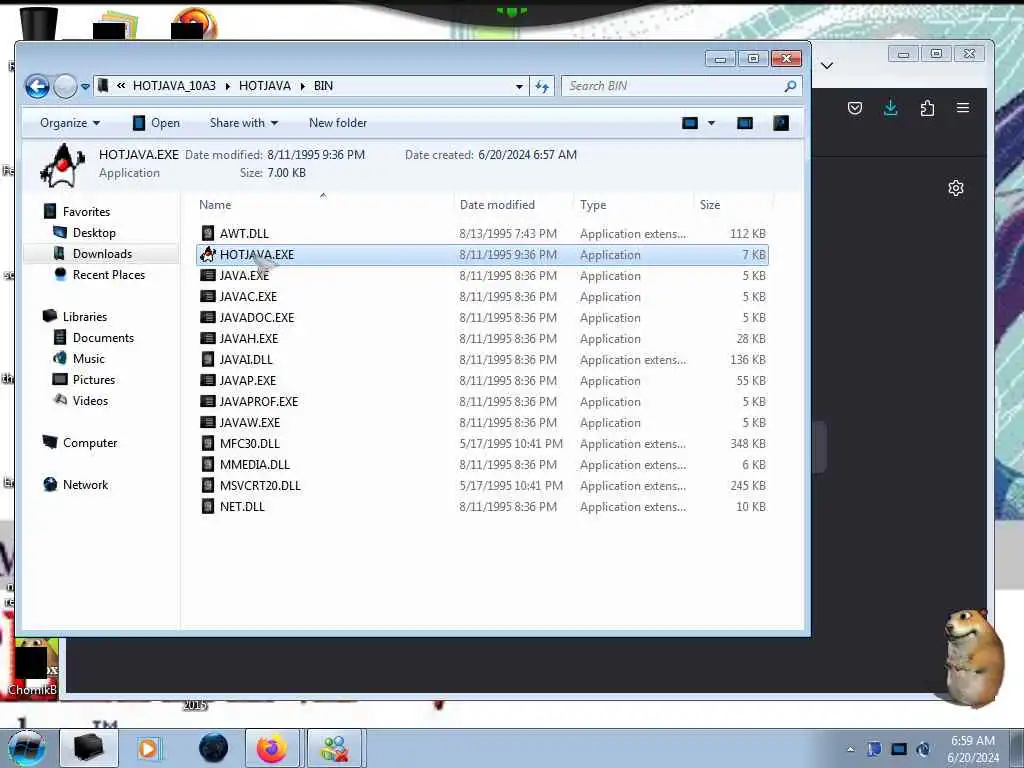Select HOTJAVA_10A3 in the breadcrumb
This screenshot has height=768, width=1024.
pyautogui.click(x=174, y=86)
